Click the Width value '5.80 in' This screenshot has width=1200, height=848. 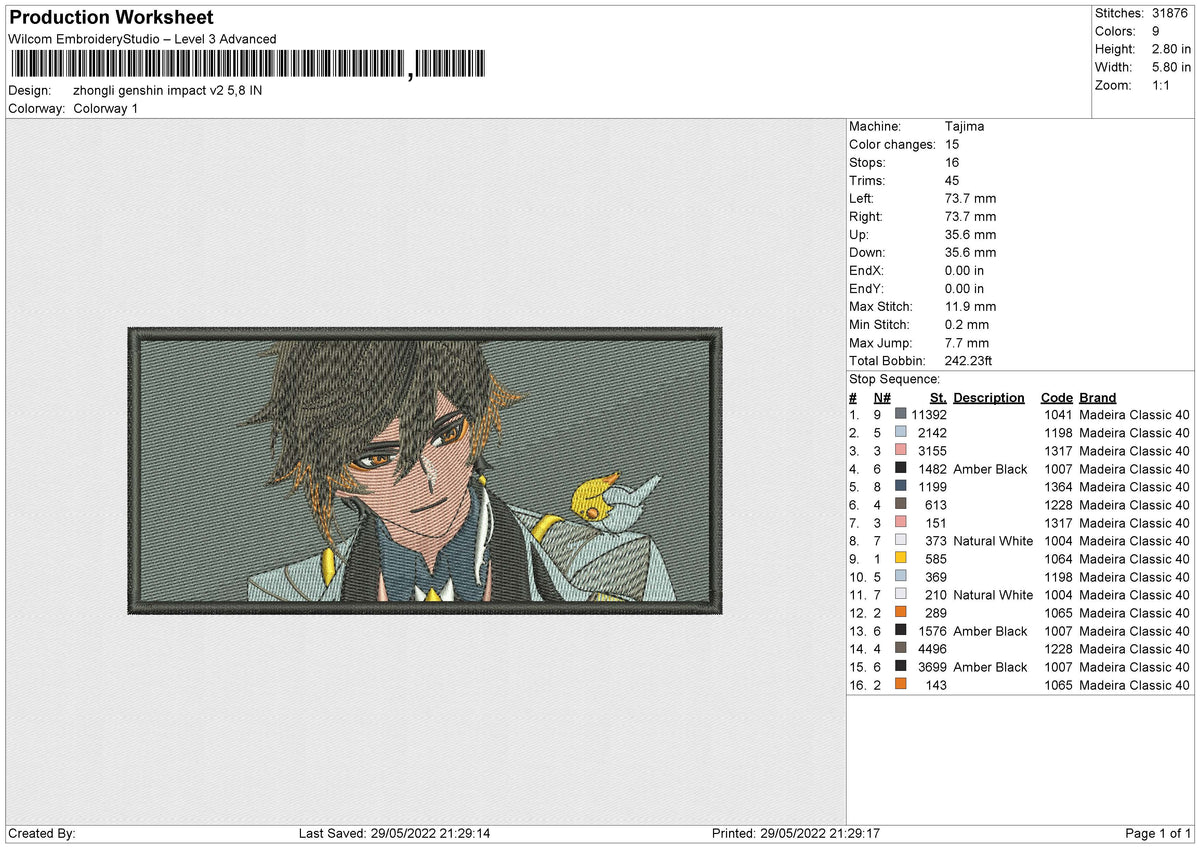[x=1171, y=67]
